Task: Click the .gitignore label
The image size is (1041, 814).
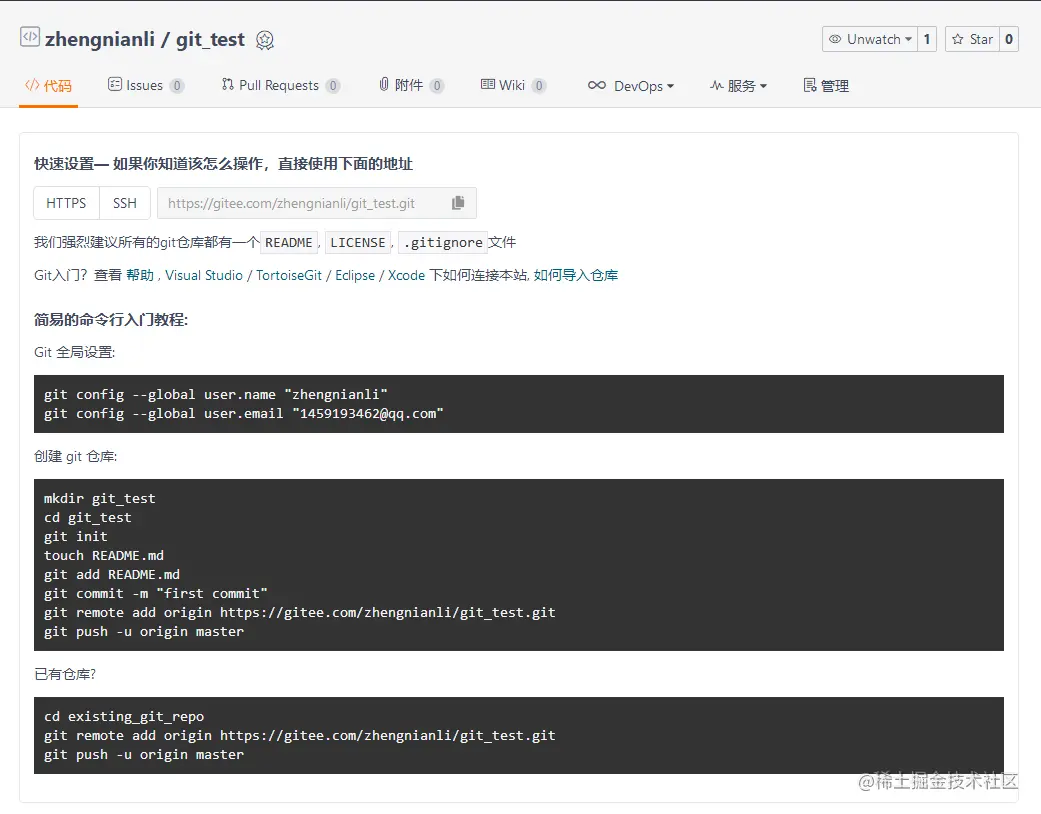Action: [x=443, y=243]
